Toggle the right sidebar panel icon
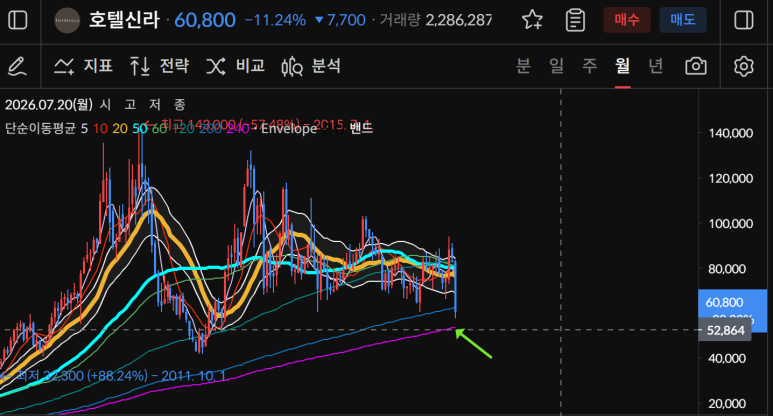 tap(743, 20)
